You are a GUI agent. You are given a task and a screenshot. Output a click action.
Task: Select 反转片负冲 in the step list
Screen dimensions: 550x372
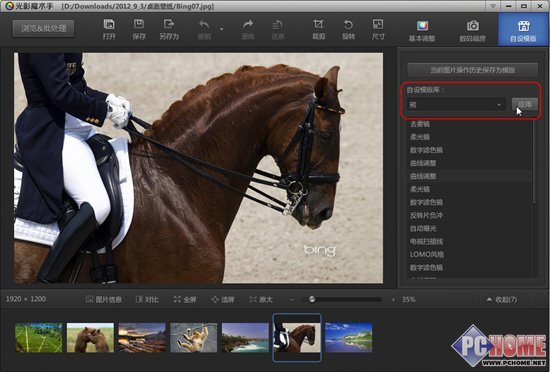click(426, 215)
